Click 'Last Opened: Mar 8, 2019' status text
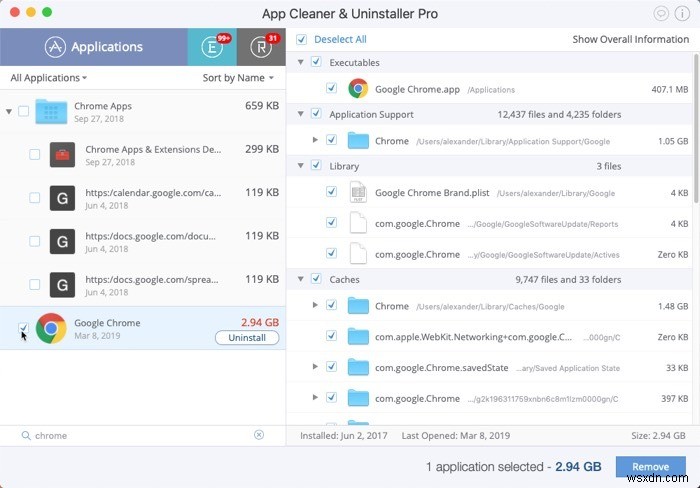The height and width of the screenshot is (488, 700). tap(455, 436)
